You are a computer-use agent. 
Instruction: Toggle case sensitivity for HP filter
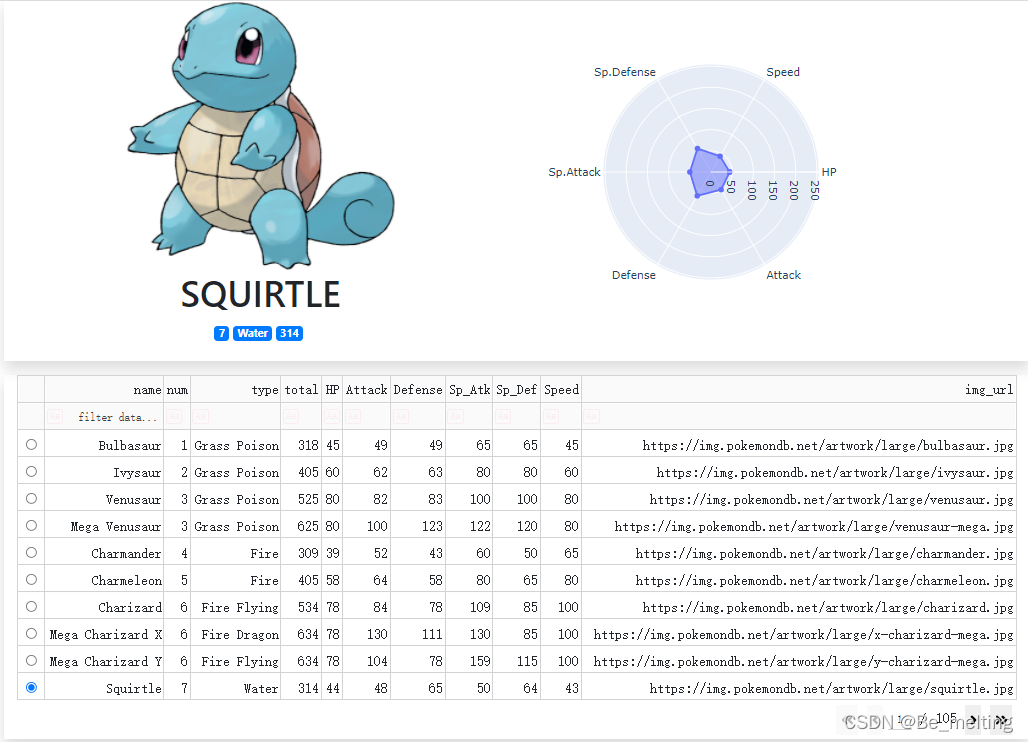point(332,416)
